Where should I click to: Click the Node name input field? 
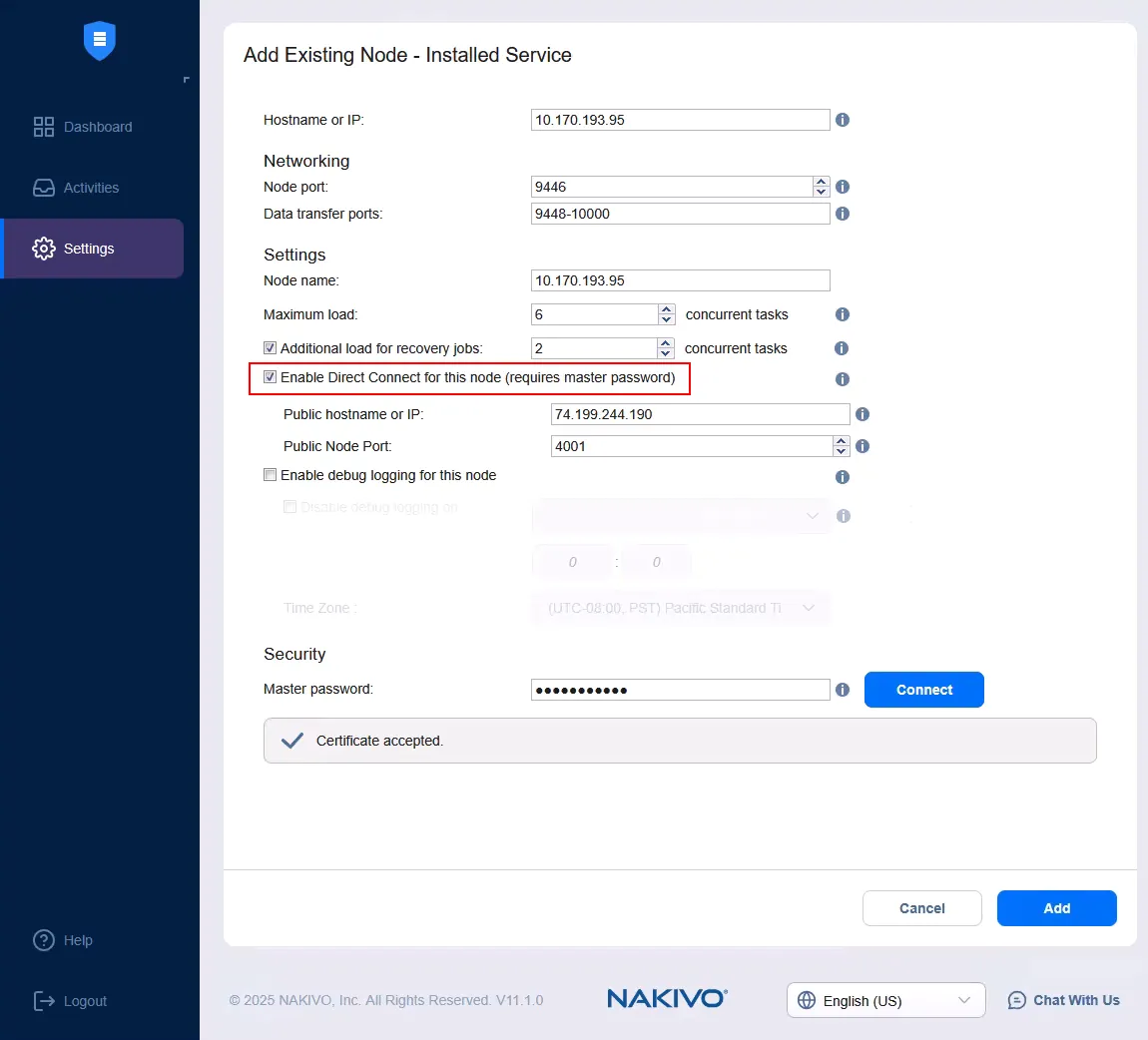680,280
